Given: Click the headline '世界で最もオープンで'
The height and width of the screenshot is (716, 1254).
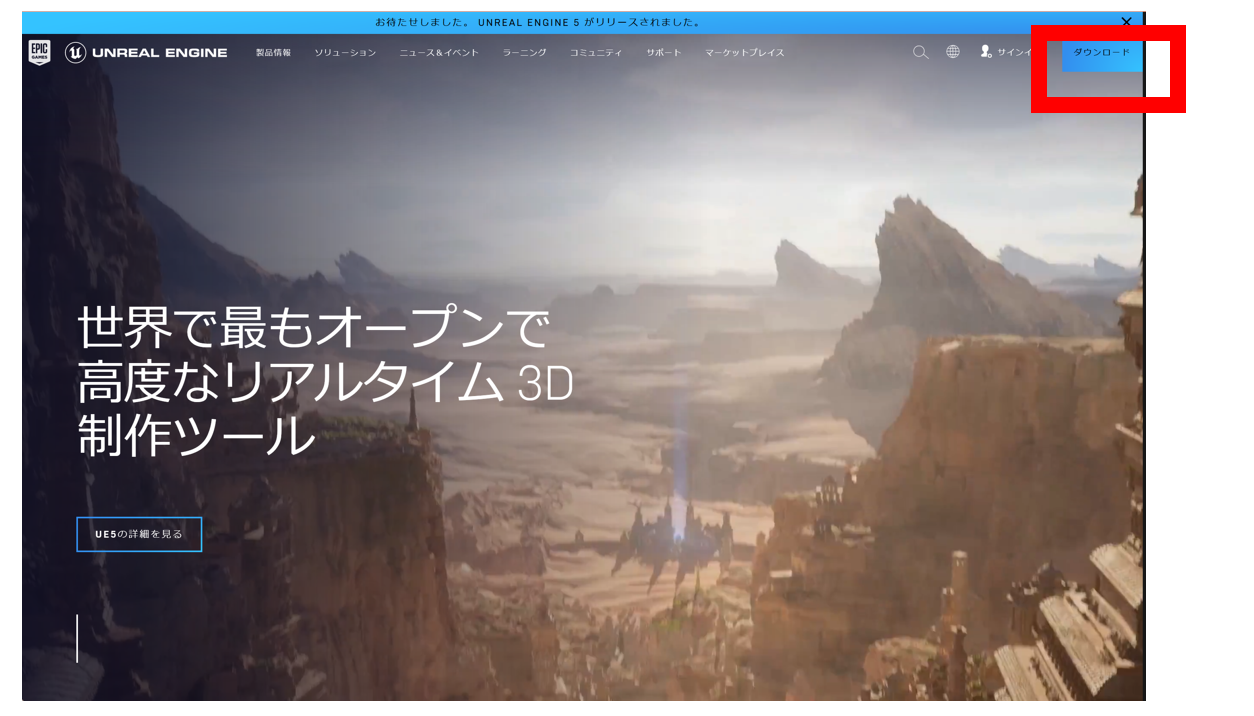Looking at the screenshot, I should [314, 329].
